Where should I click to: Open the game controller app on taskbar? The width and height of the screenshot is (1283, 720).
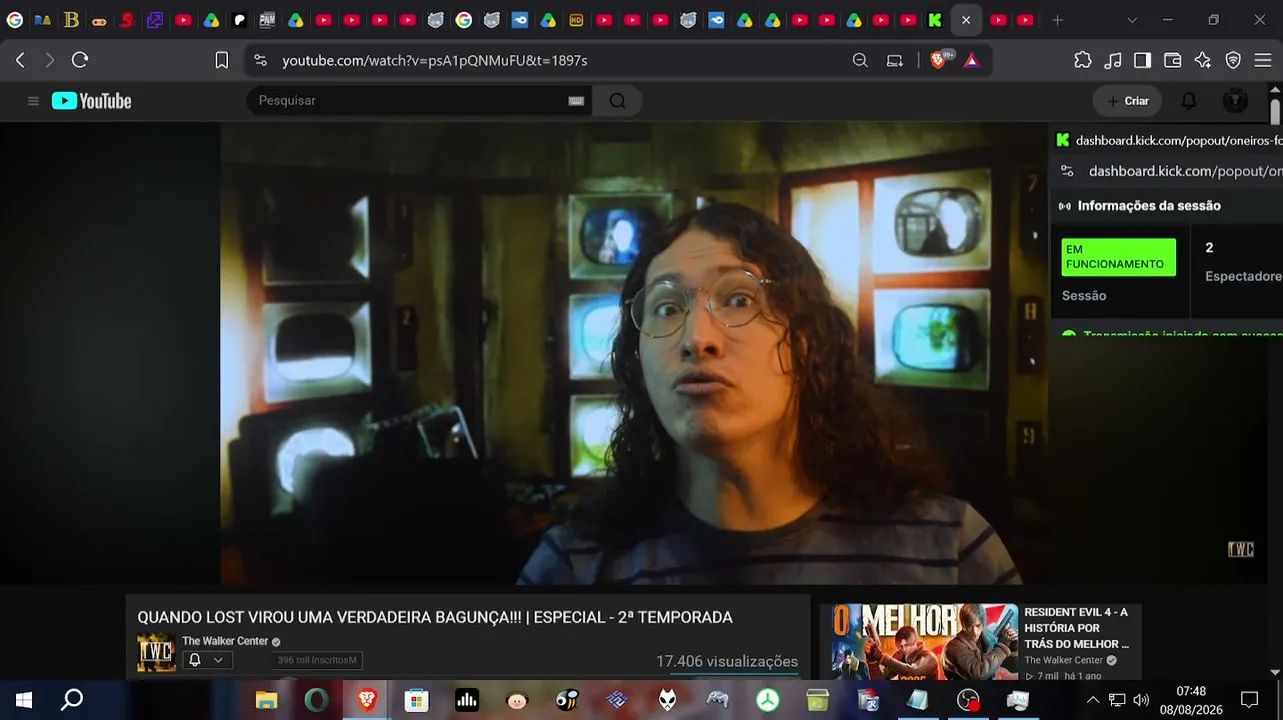coord(717,700)
